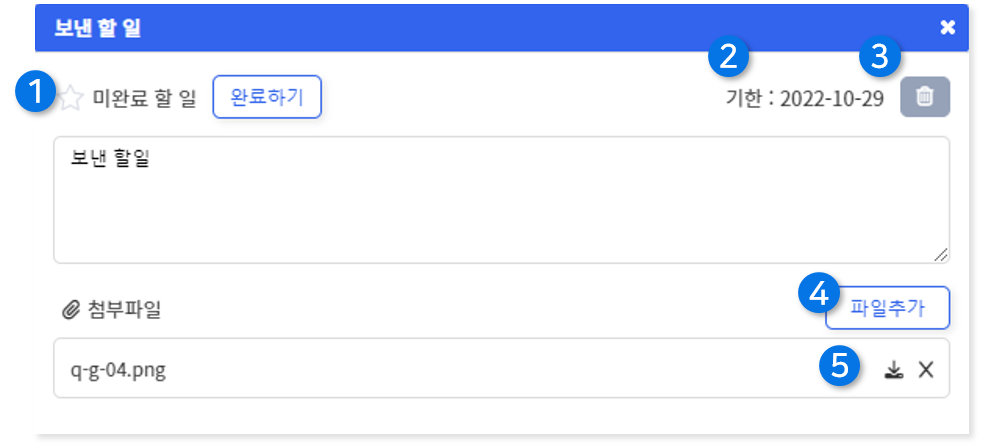This screenshot has height=447, width=982.
Task: Click the blue number 5 badge
Action: (840, 367)
